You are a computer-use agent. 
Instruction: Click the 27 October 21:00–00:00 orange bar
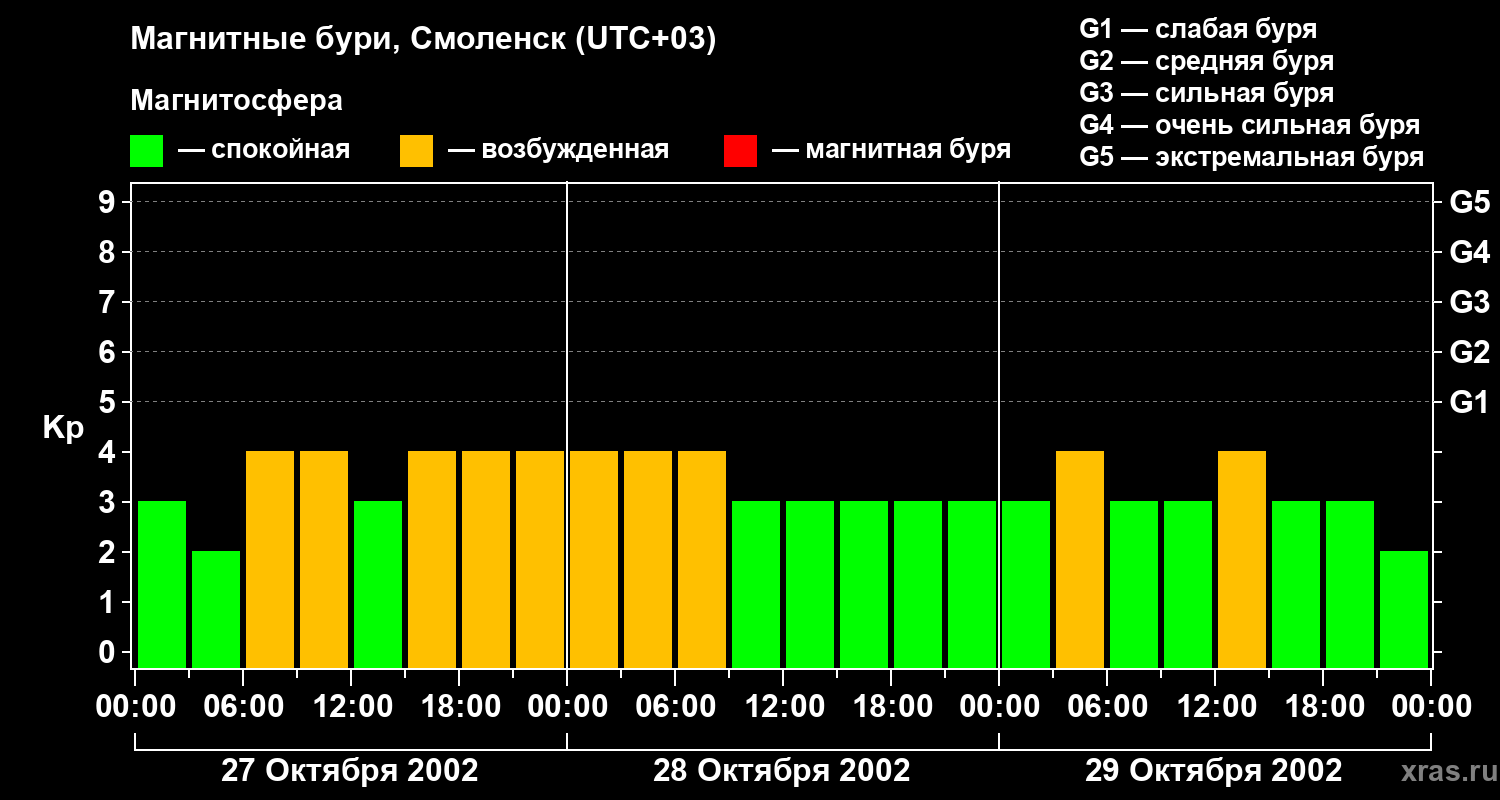[540, 559]
